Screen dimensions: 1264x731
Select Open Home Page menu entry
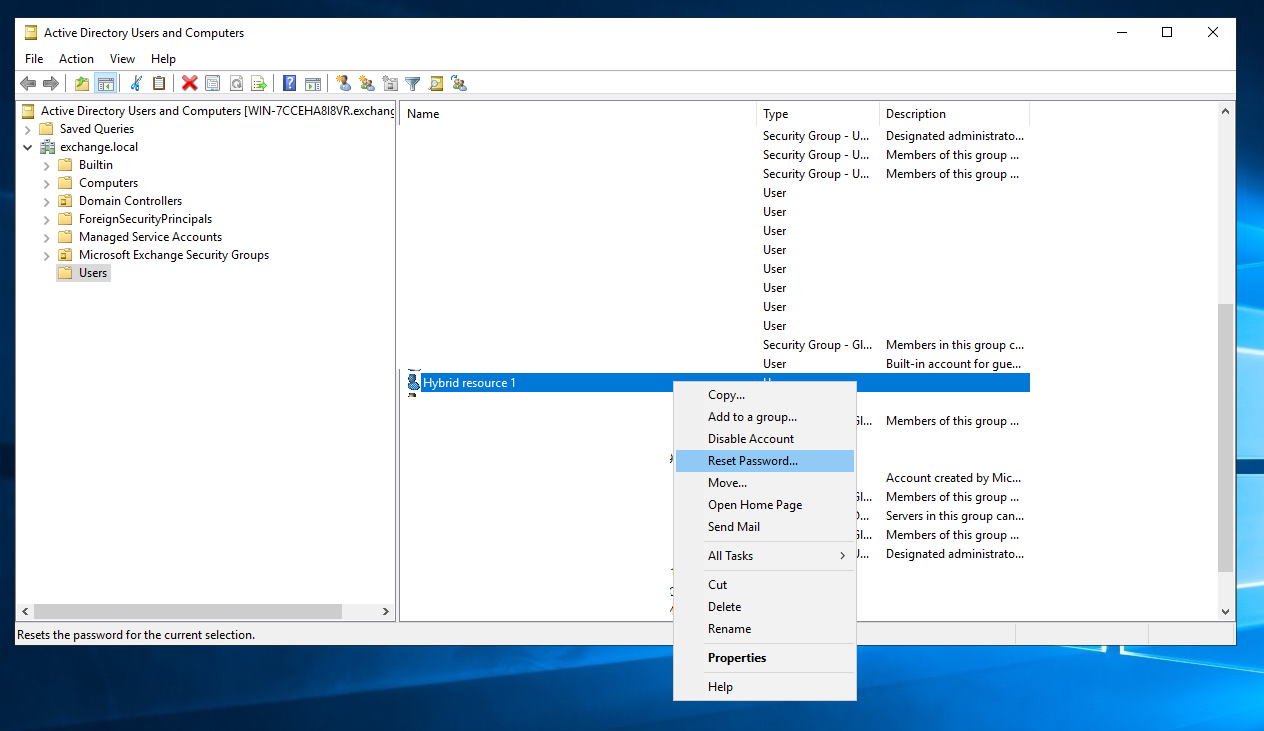pyautogui.click(x=765, y=505)
